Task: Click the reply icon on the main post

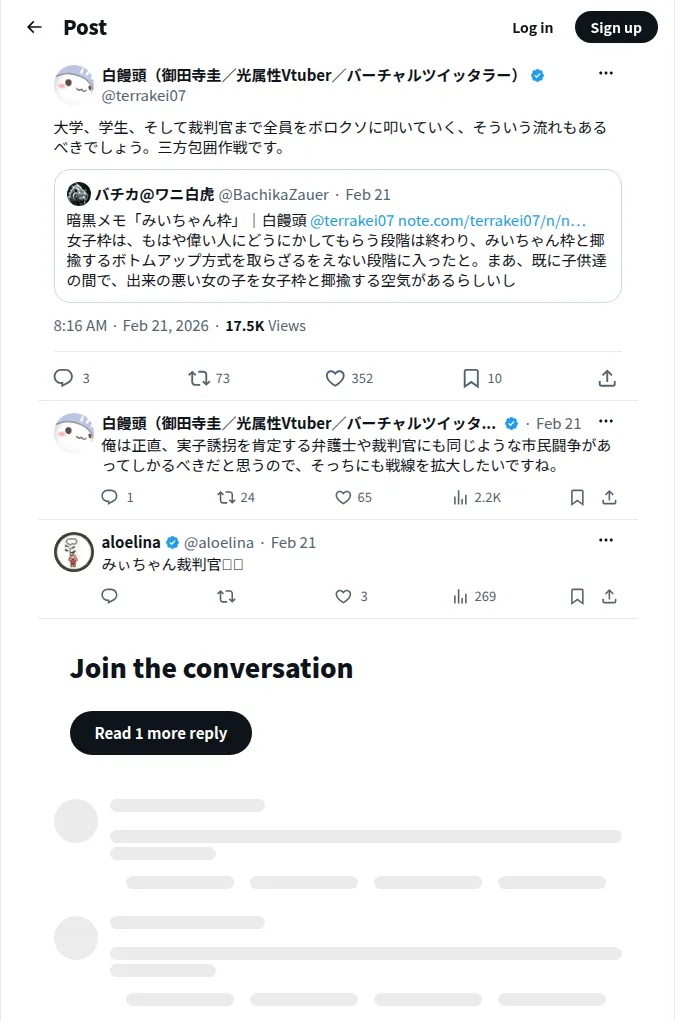Action: click(63, 378)
